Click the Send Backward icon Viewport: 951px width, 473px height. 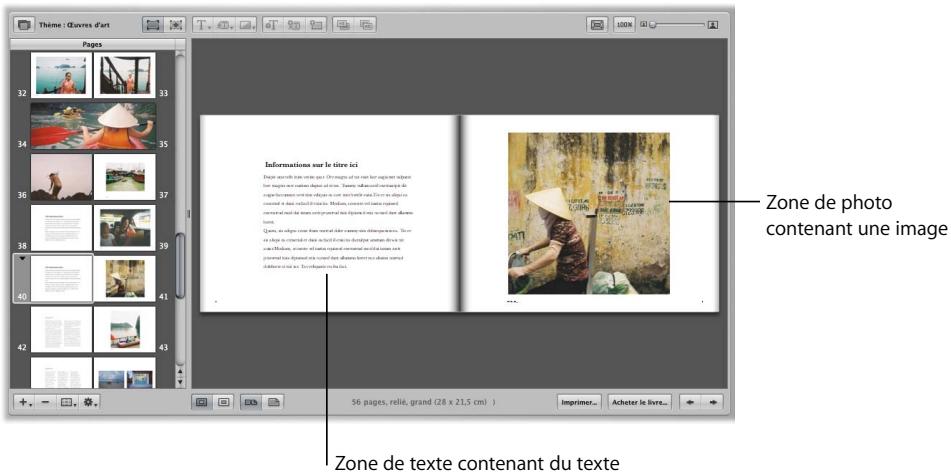tap(343, 25)
